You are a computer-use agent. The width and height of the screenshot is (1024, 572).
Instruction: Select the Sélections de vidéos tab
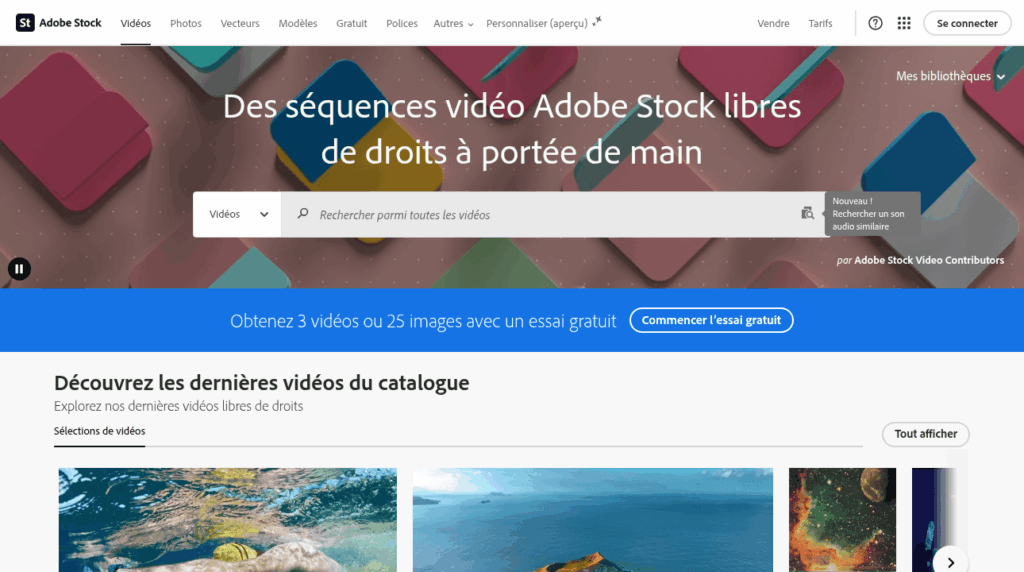(x=99, y=431)
